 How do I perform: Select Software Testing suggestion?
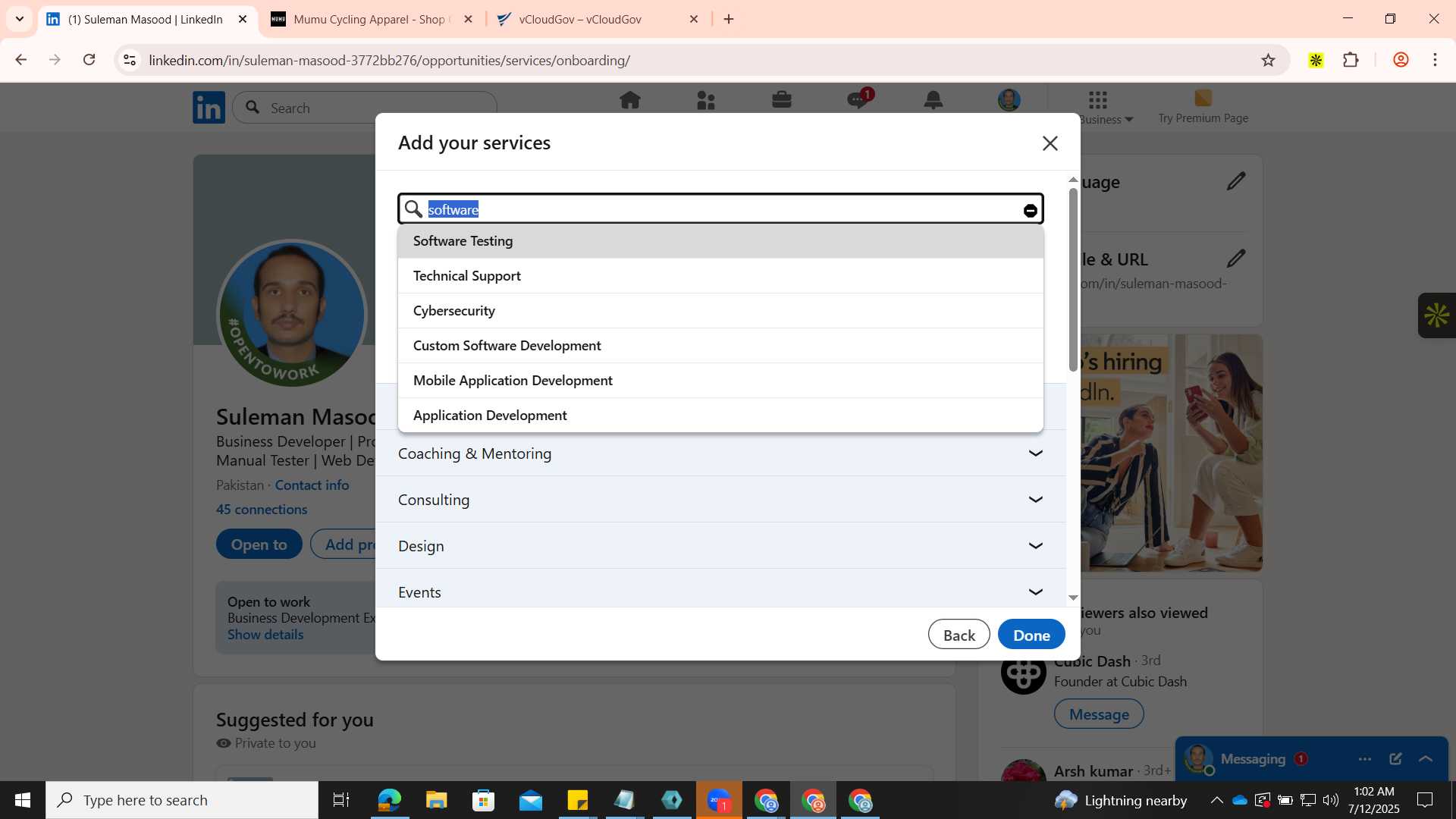720,241
